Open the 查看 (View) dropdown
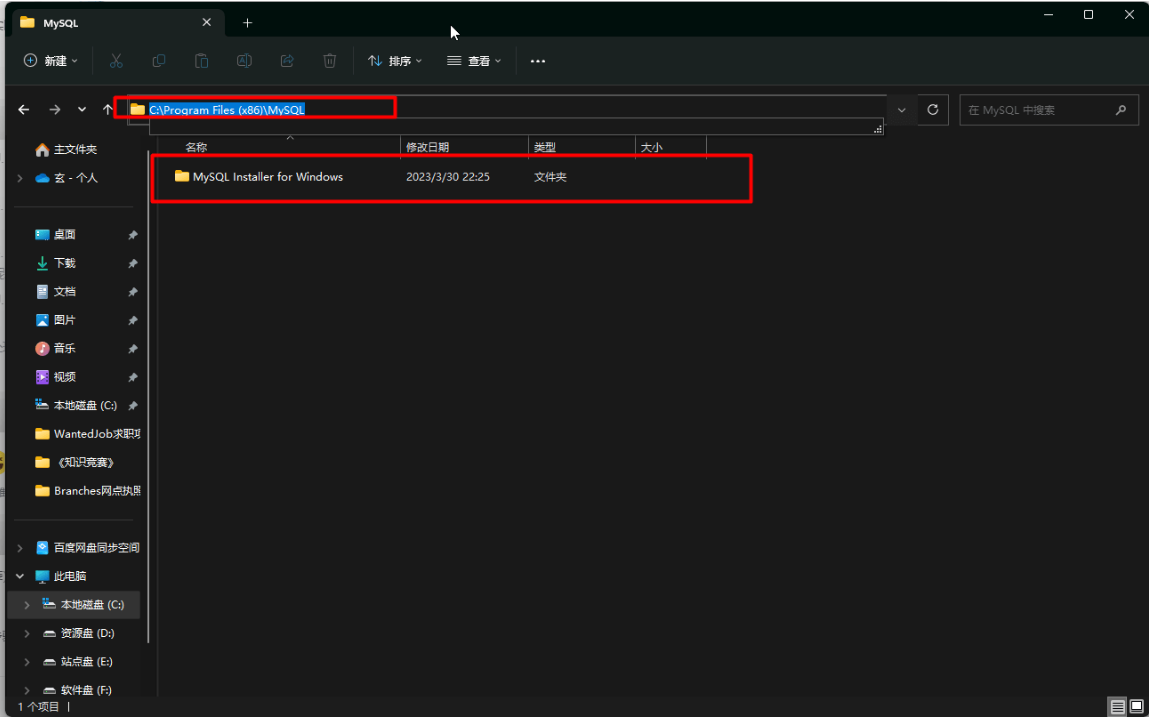 point(474,61)
